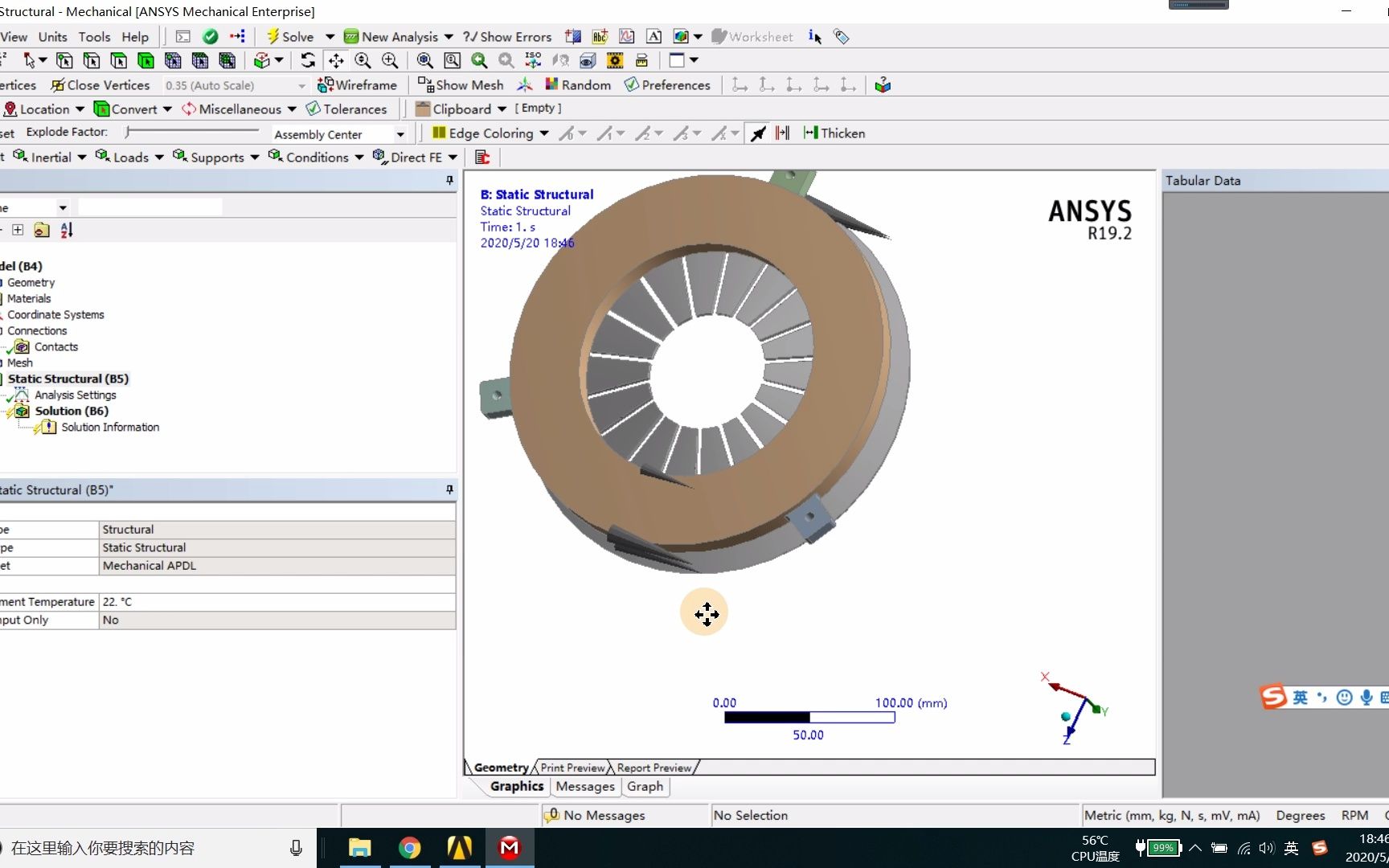Image resolution: width=1389 pixels, height=868 pixels.
Task: Open the Help menu
Action: pos(135,37)
